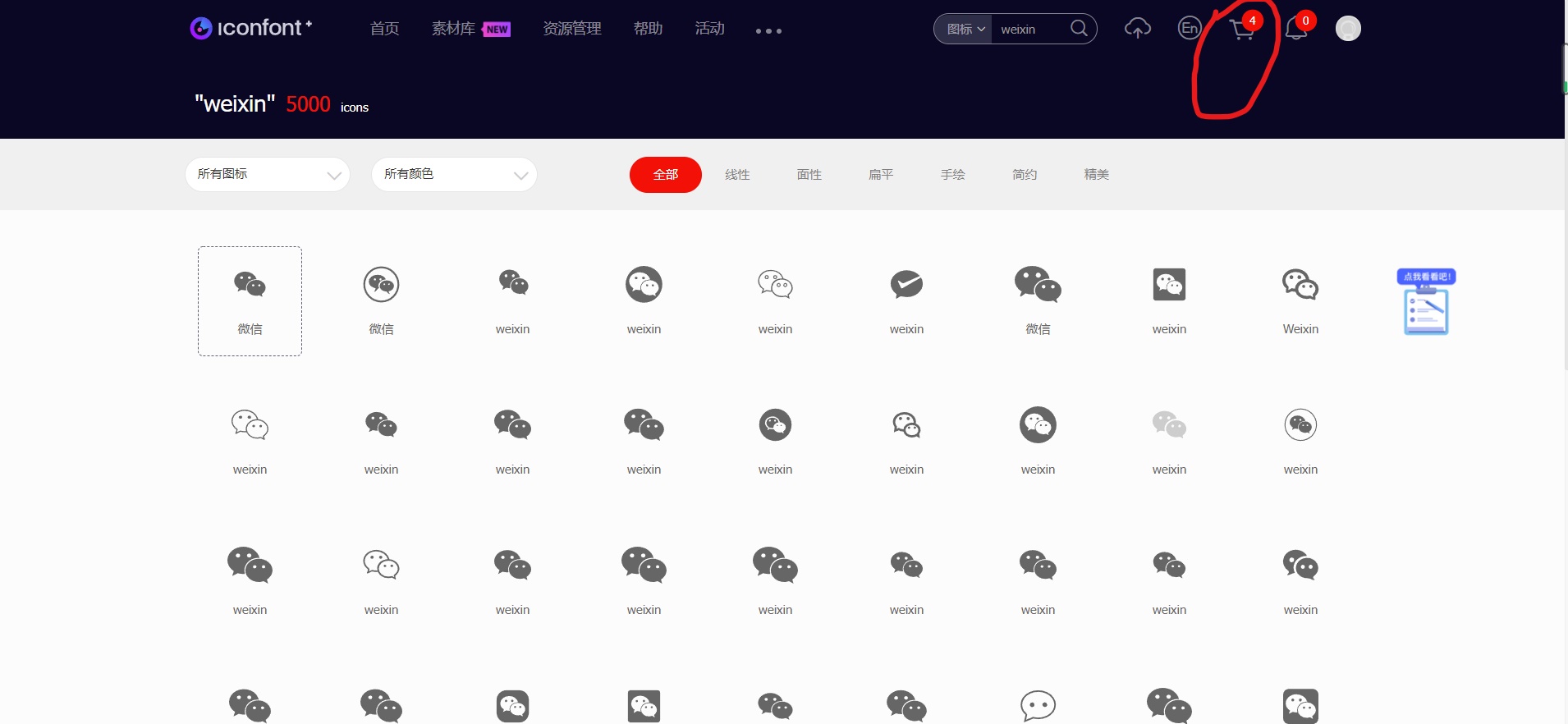Open the user avatar menu

click(x=1348, y=29)
